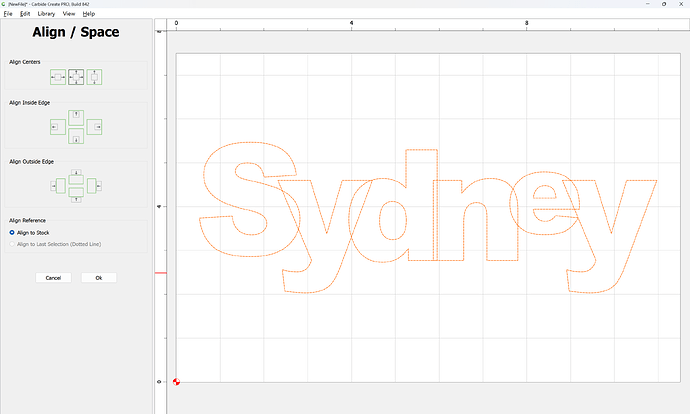690x414 pixels.
Task: Click align centers vertically icon
Action: pos(95,77)
